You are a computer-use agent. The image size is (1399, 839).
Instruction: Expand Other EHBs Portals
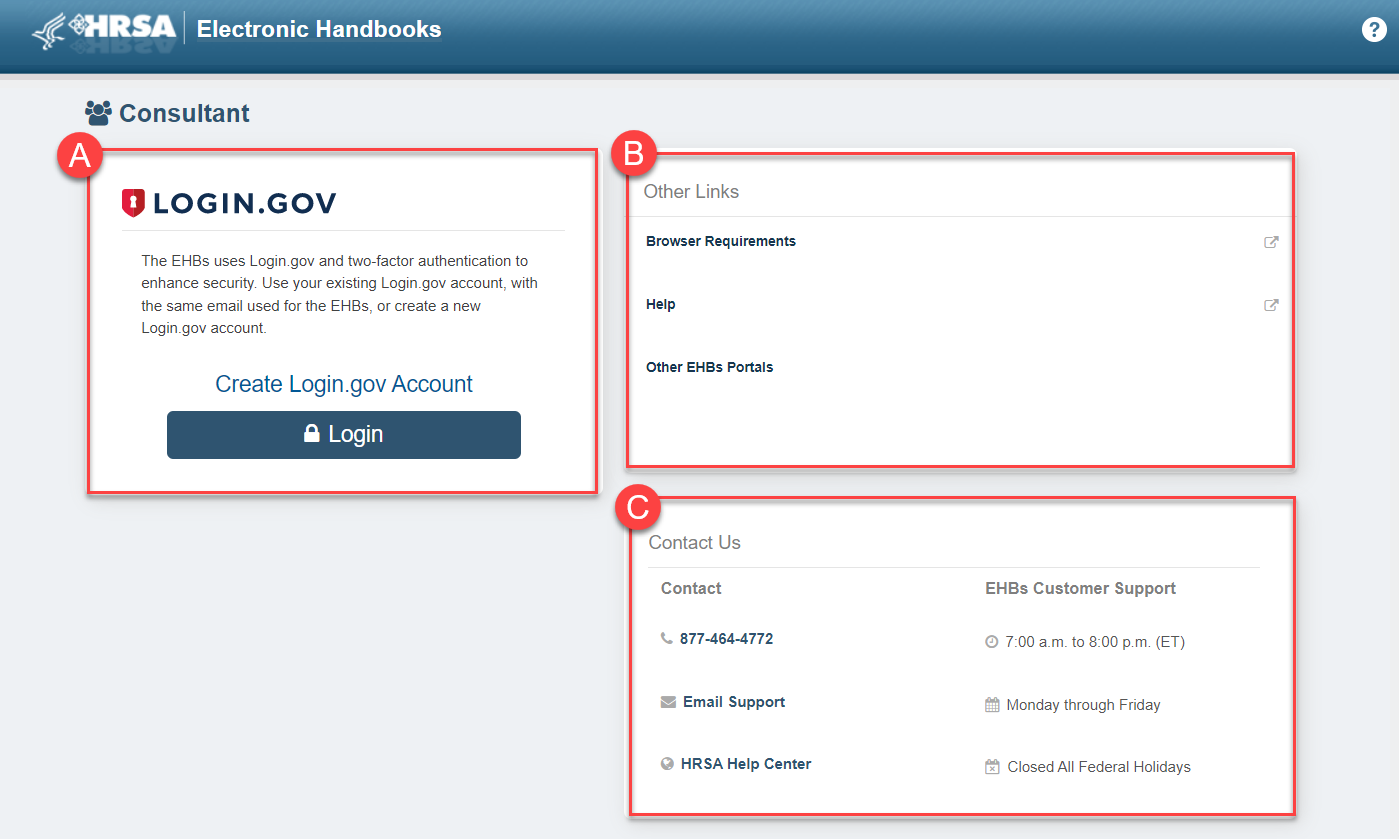710,367
